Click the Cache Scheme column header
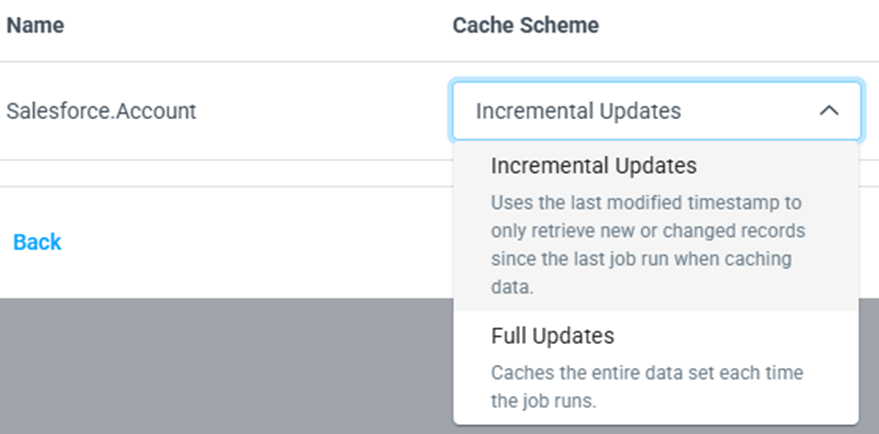 526,26
